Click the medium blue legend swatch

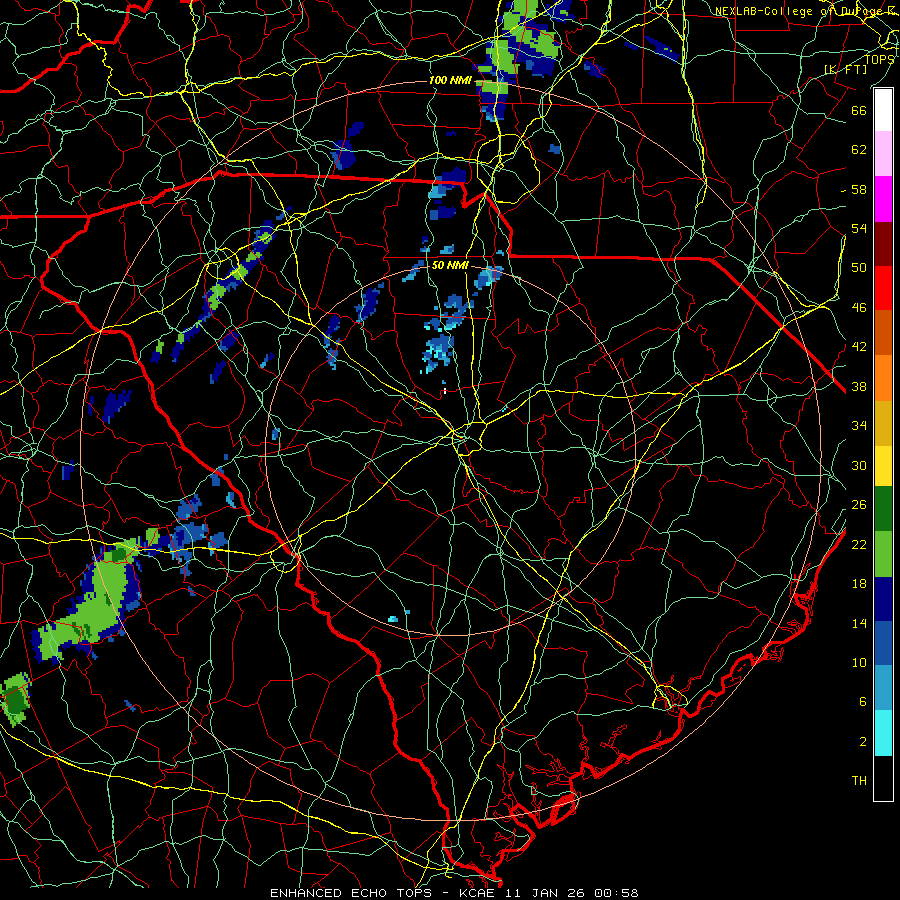[x=883, y=643]
